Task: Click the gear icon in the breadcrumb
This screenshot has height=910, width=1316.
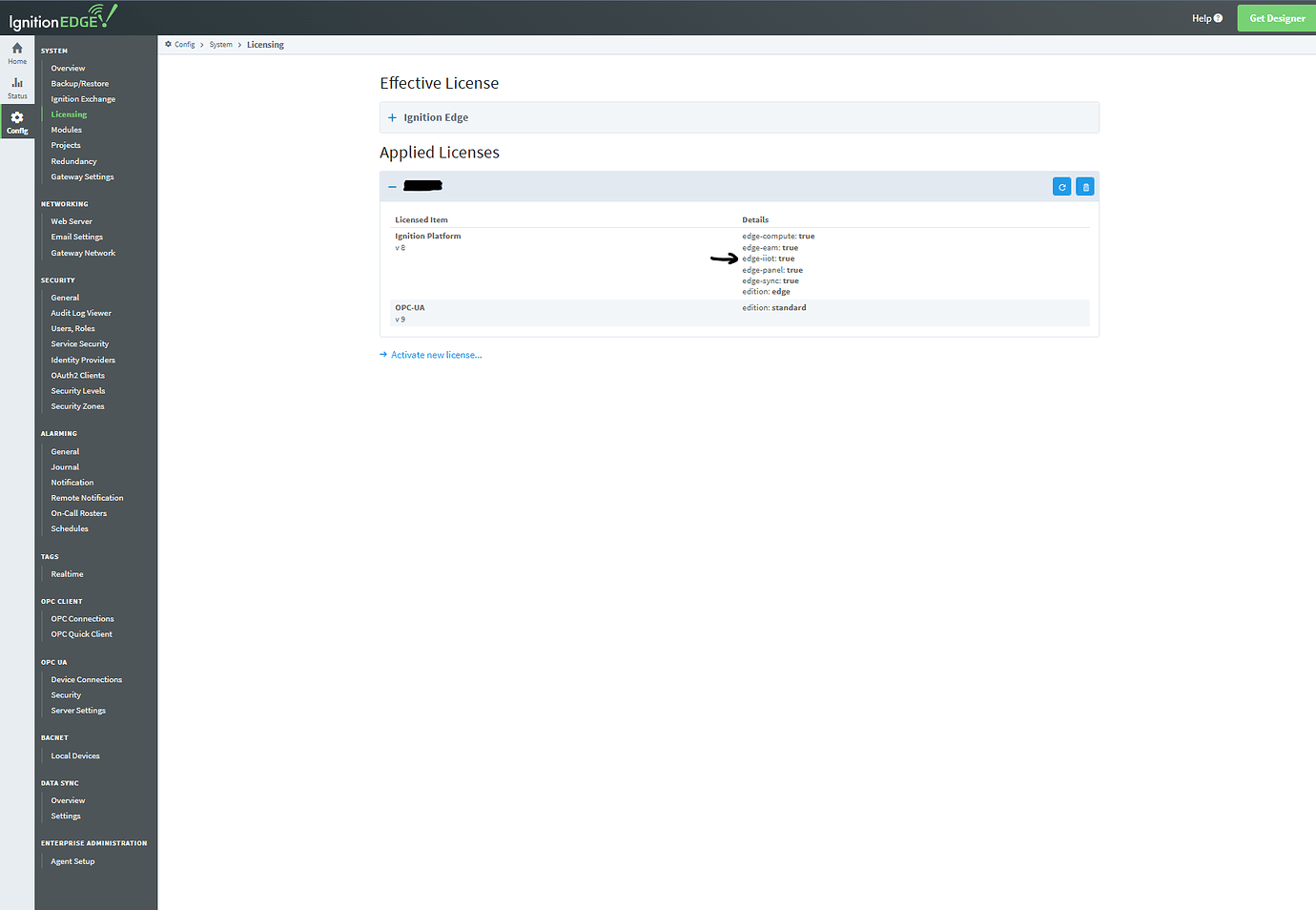Action: tap(168, 44)
